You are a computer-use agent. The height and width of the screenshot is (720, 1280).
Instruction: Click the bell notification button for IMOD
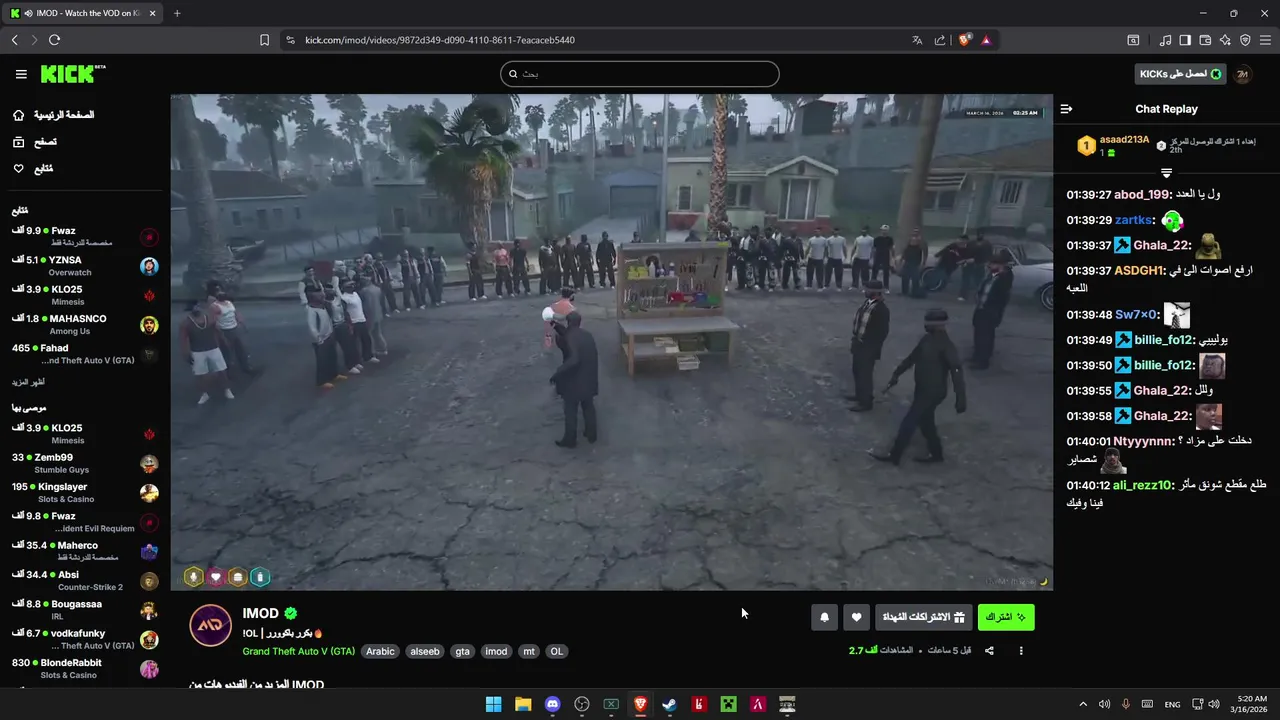click(824, 617)
